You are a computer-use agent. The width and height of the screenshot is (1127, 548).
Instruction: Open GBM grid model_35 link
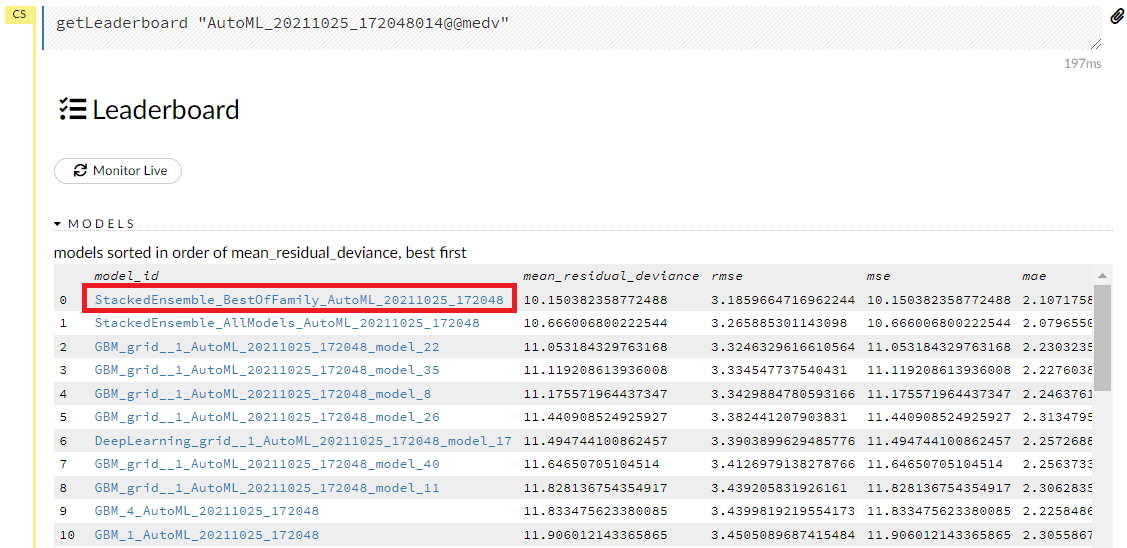267,370
